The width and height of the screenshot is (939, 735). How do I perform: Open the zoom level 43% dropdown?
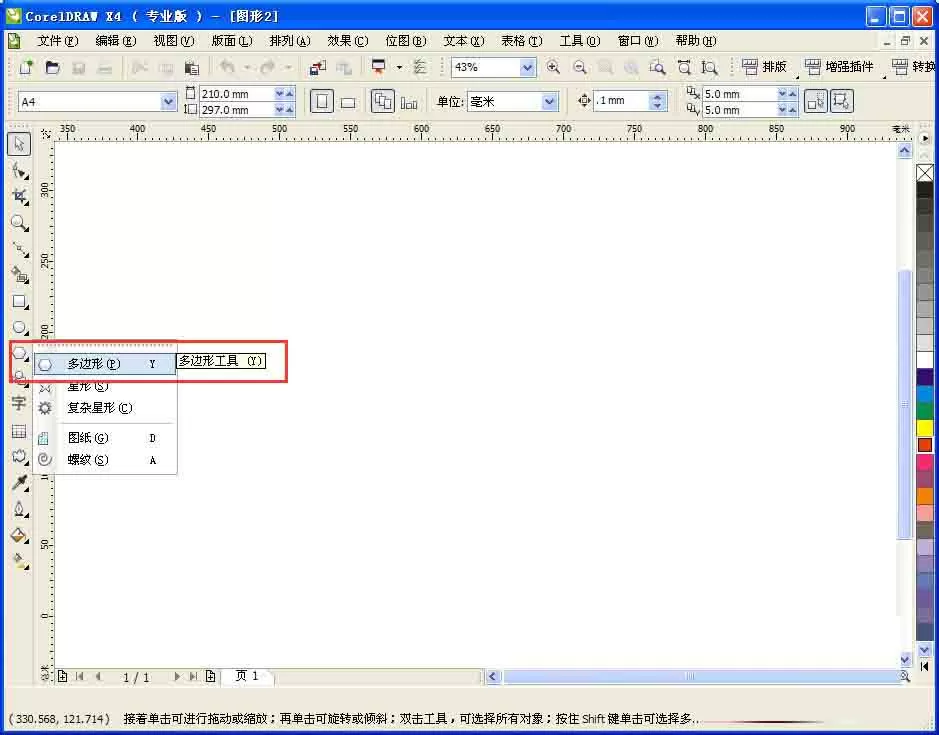pyautogui.click(x=527, y=67)
